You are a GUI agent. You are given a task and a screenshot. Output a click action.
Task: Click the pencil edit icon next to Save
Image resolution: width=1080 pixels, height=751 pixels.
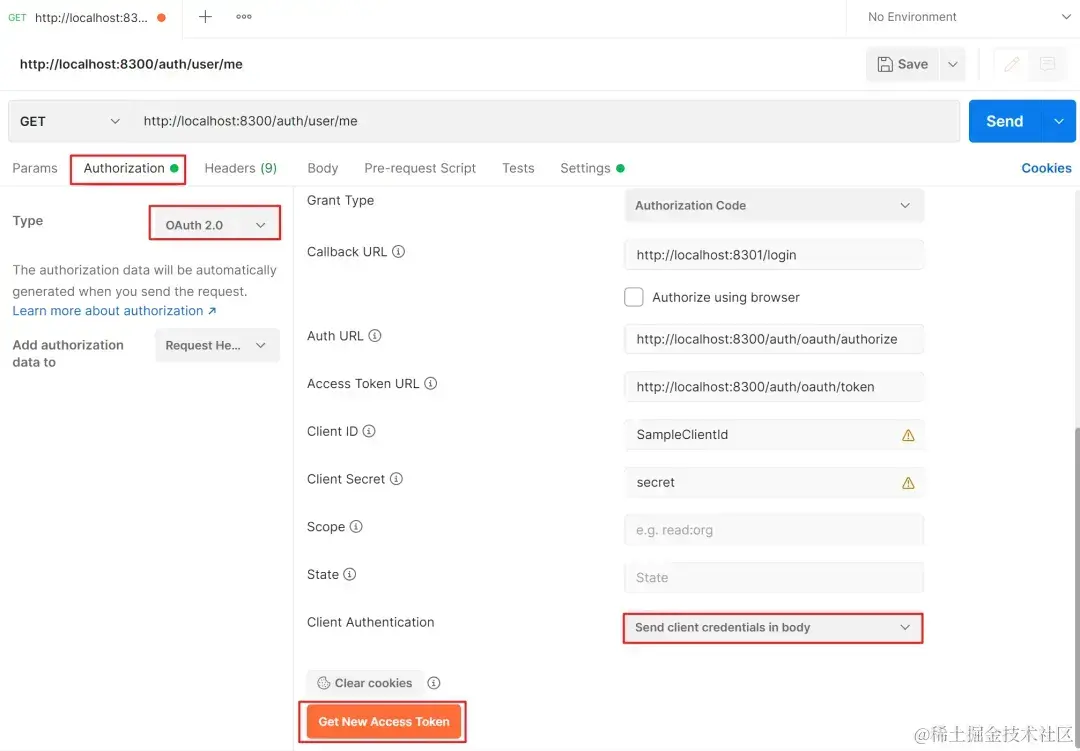1010,63
